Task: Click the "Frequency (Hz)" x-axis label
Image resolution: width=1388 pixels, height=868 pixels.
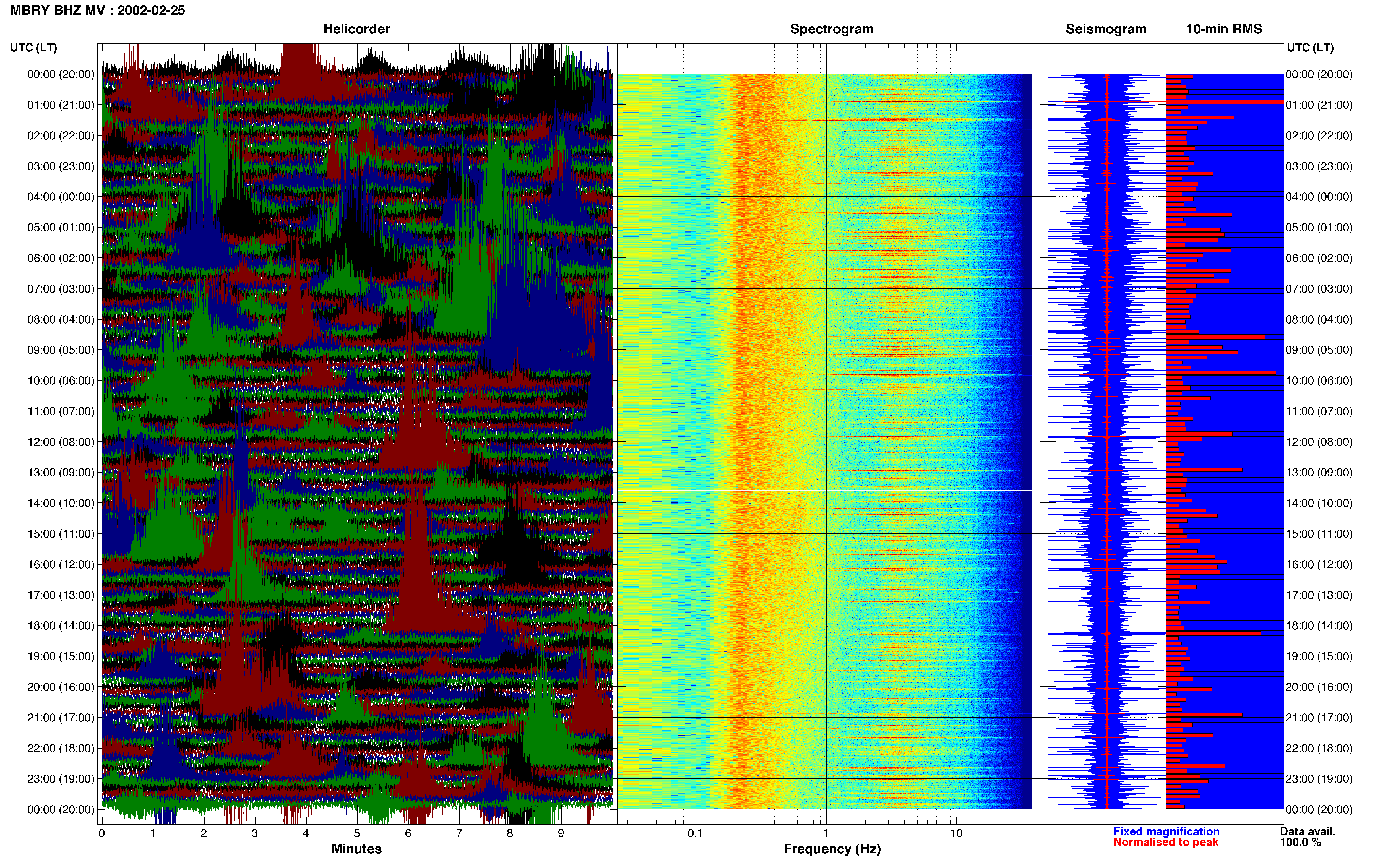Action: click(x=832, y=849)
